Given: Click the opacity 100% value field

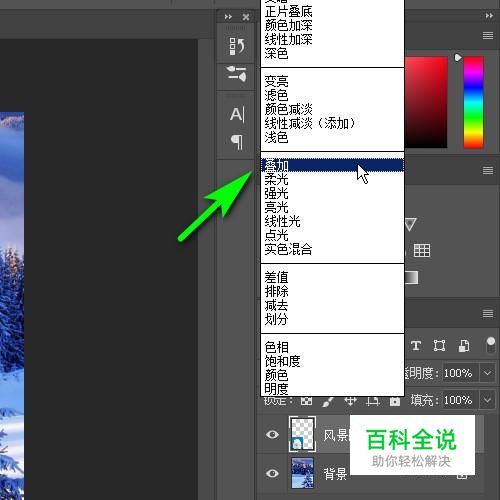Looking at the screenshot, I should pyautogui.click(x=461, y=373).
